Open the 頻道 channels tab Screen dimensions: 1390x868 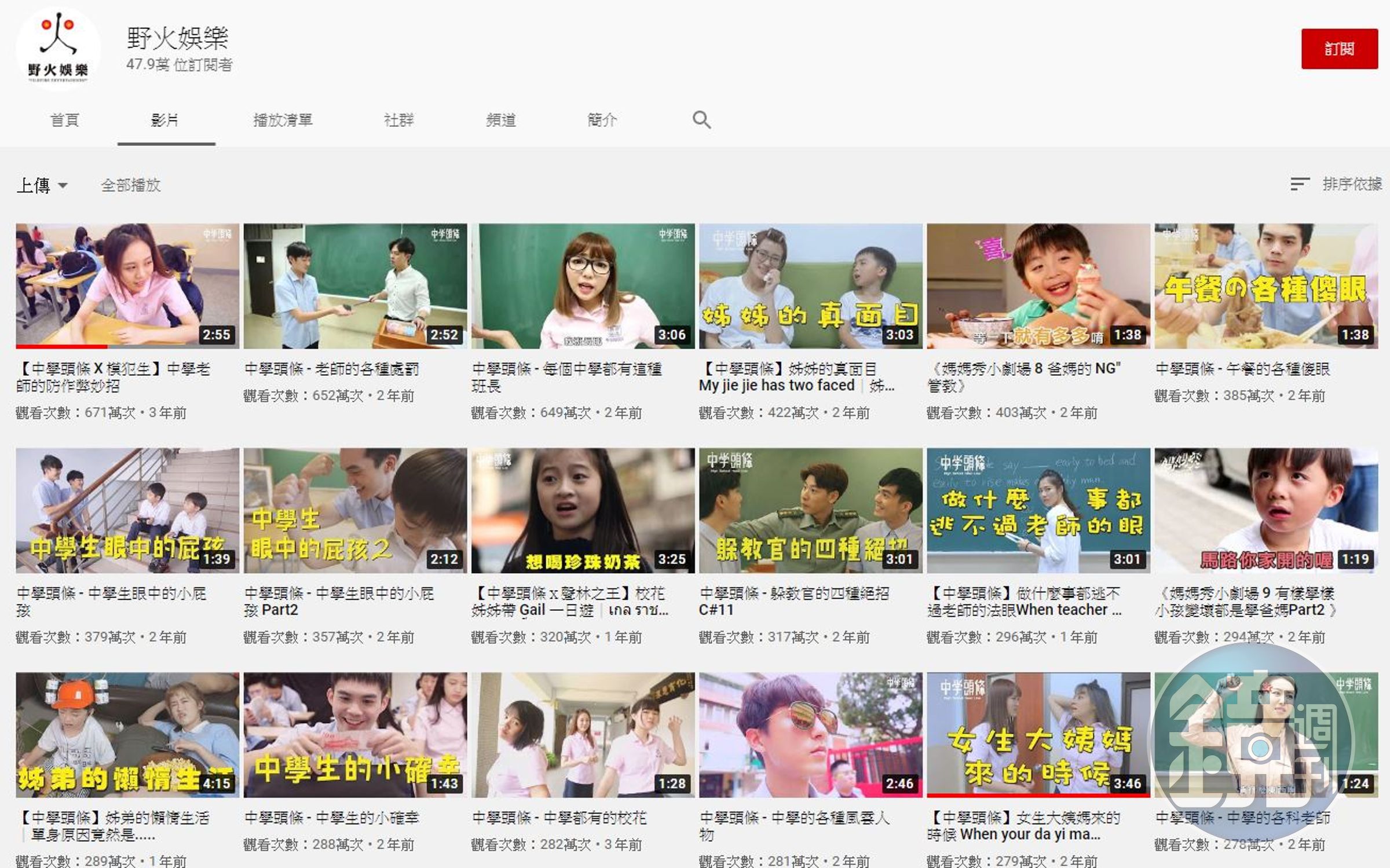tap(500, 120)
